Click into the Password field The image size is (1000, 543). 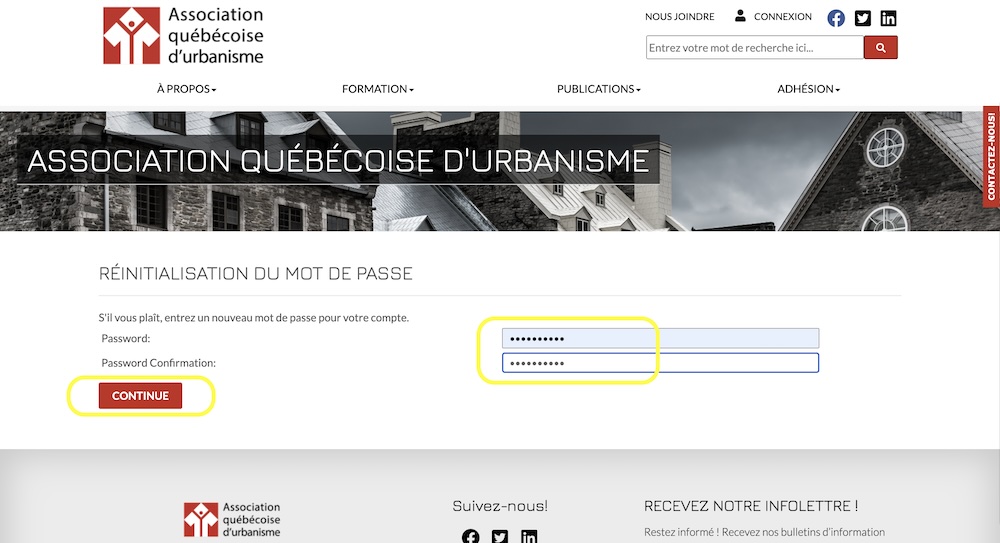[660, 338]
